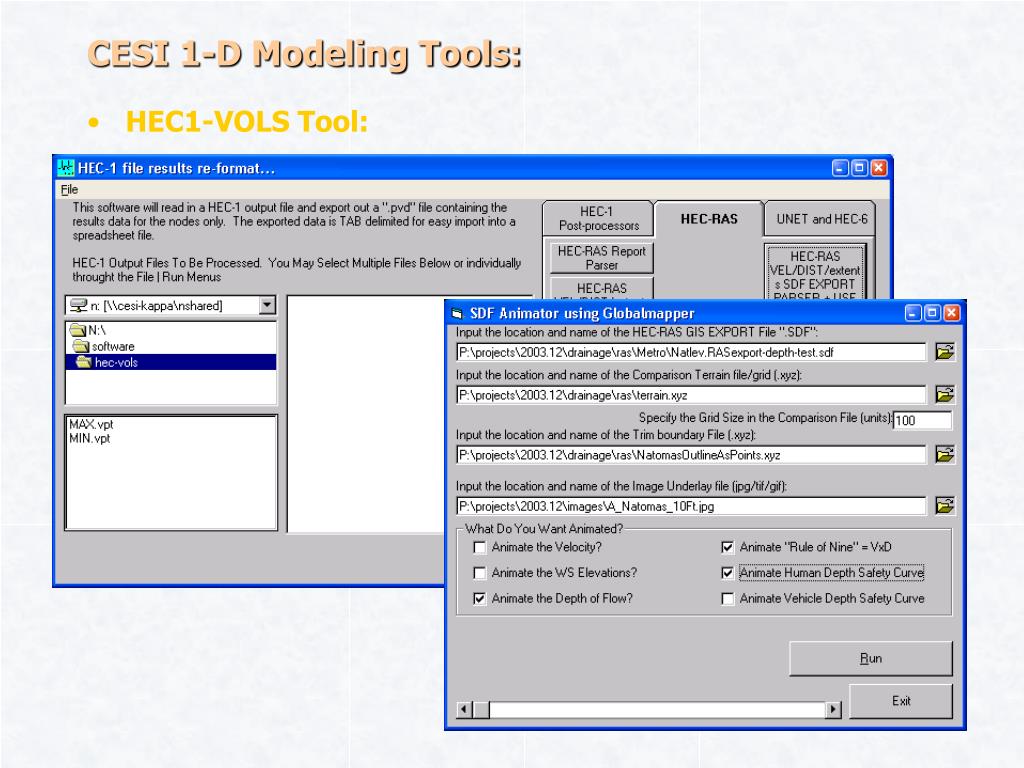Close the HEC-1 file results window
1024x768 pixels.
[879, 168]
